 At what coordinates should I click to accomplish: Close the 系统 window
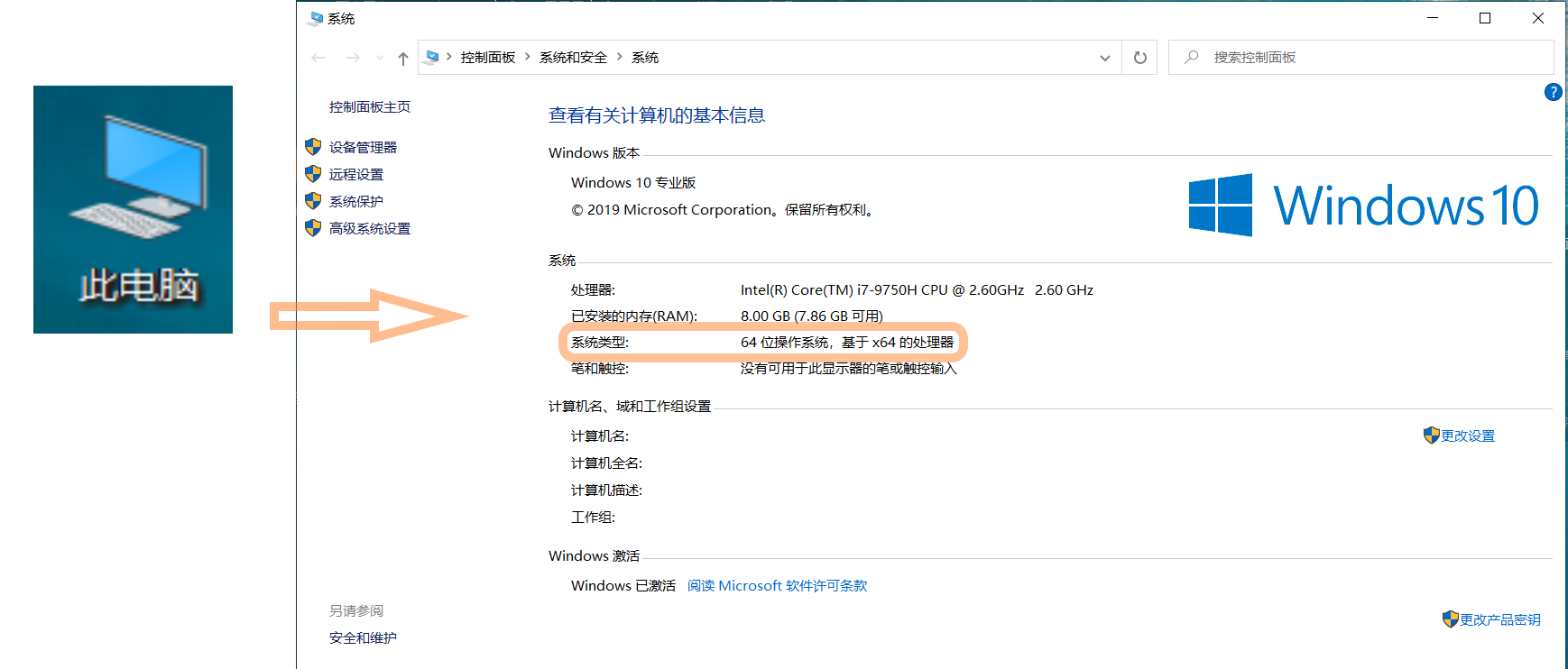point(1538,18)
